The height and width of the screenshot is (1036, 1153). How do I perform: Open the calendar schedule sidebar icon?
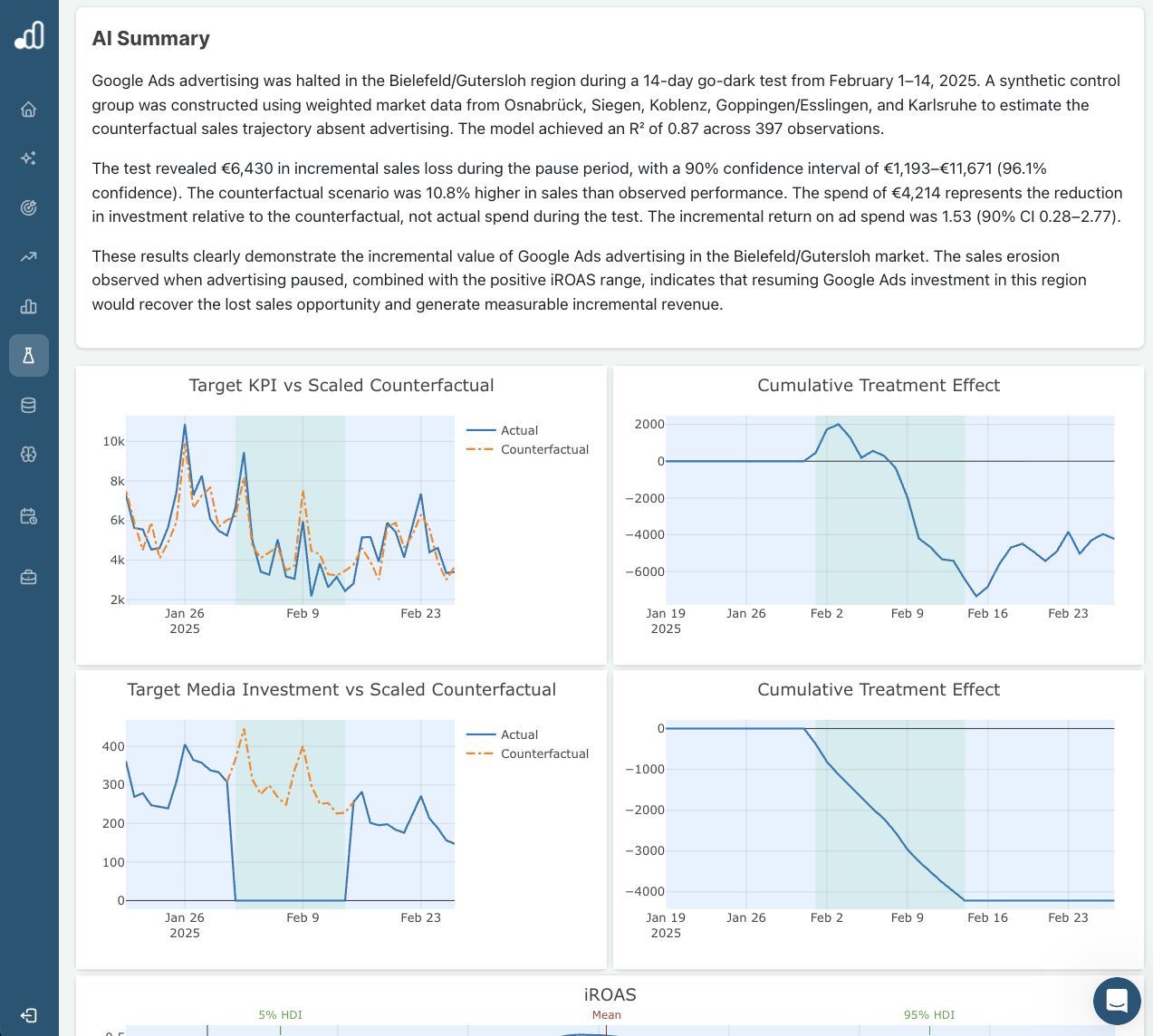[29, 517]
